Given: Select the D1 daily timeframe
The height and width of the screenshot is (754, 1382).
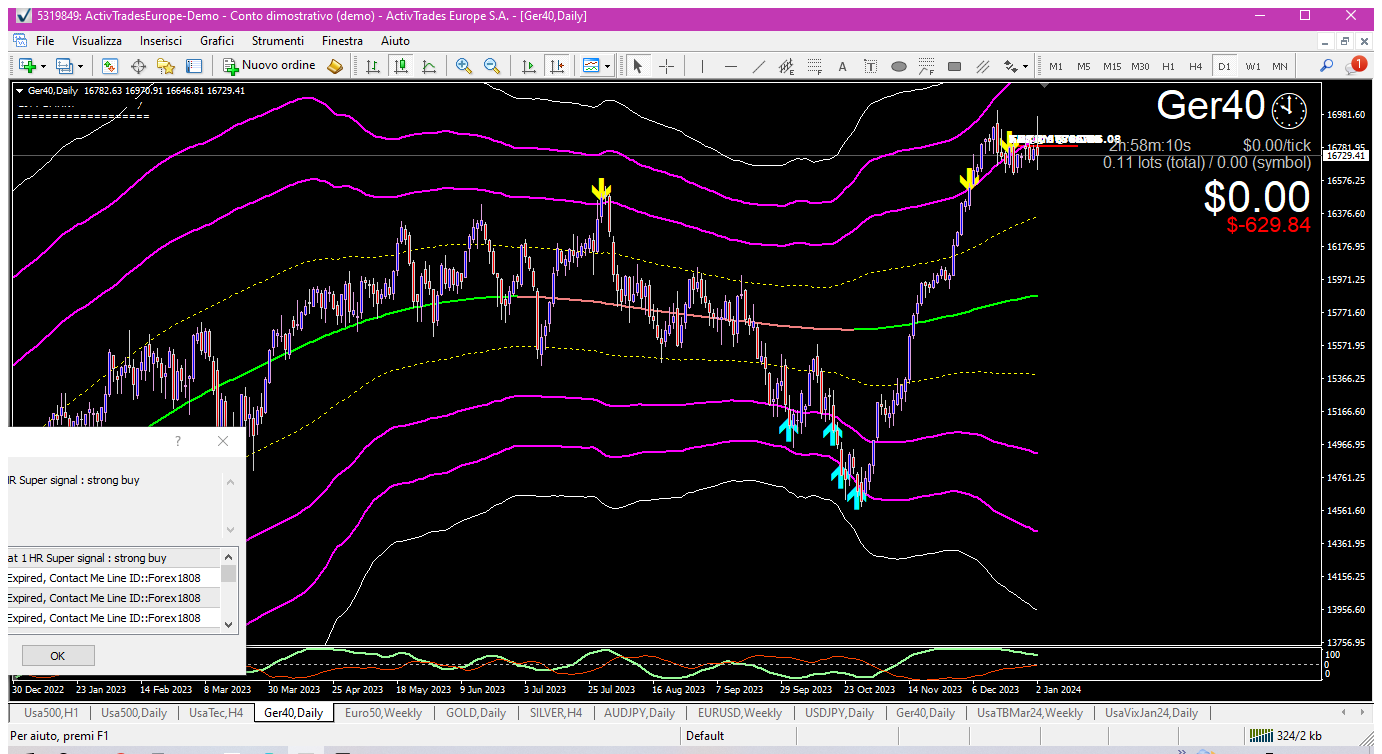Looking at the screenshot, I should pyautogui.click(x=1224, y=66).
